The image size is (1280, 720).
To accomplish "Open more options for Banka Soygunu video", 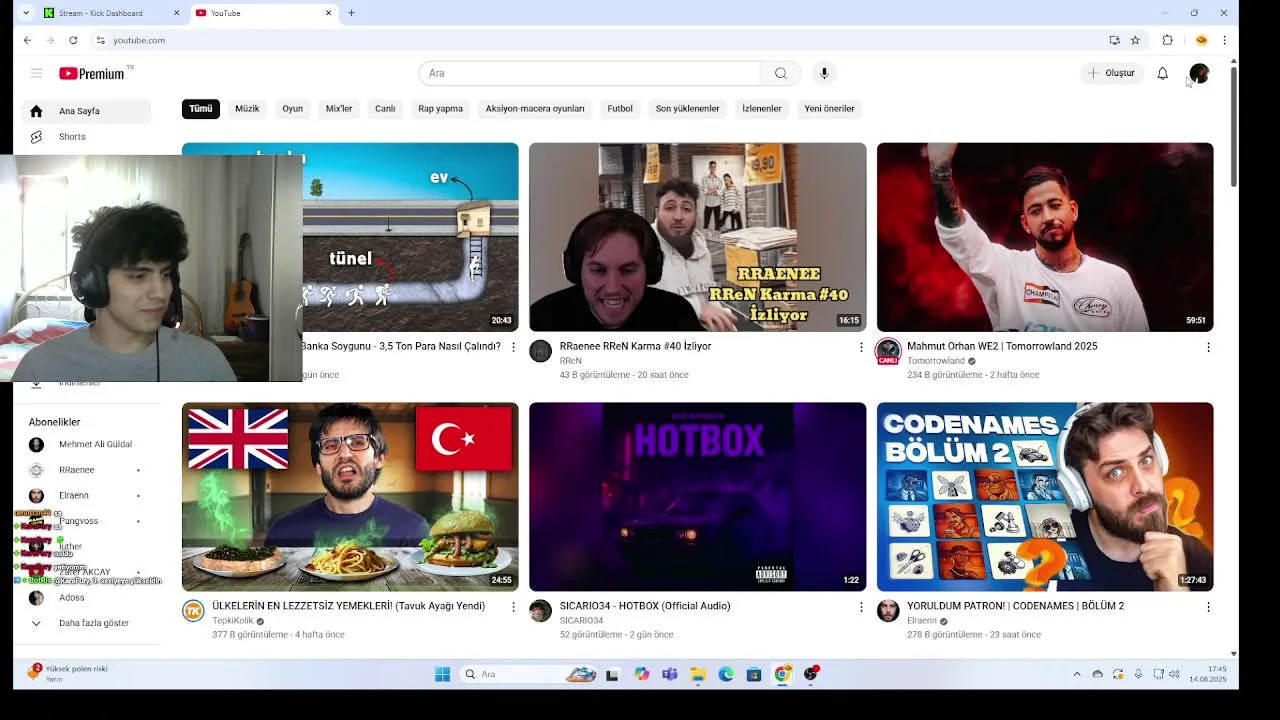I will [x=513, y=347].
